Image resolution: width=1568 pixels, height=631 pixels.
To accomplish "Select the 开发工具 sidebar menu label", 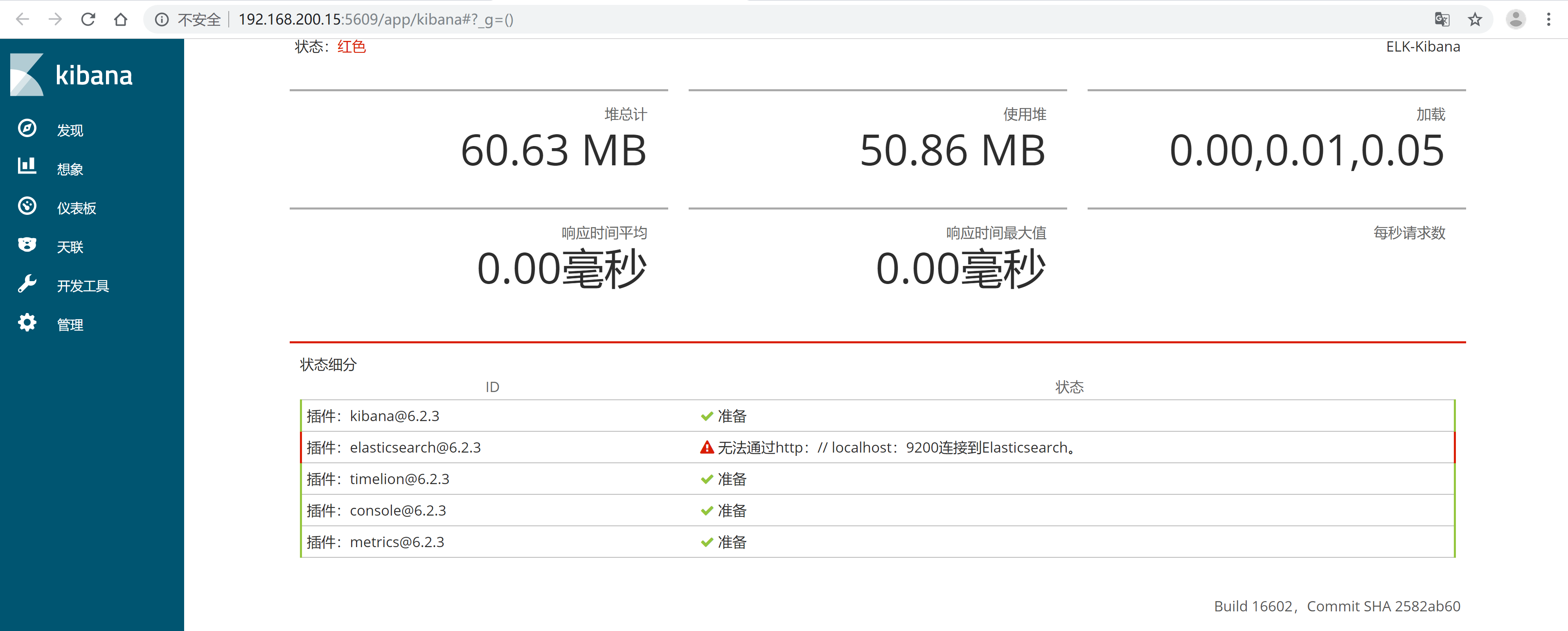I will click(83, 286).
